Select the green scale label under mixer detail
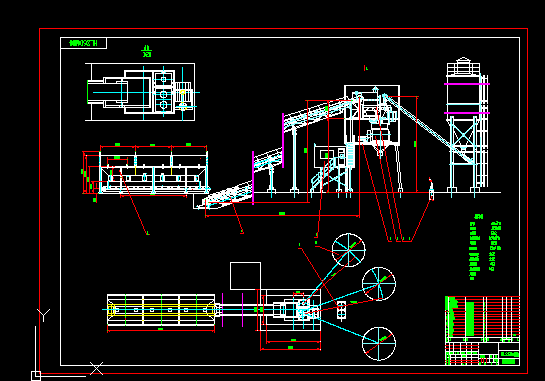Image resolution: width=545 pixels, height=381 pixels. tap(147, 51)
